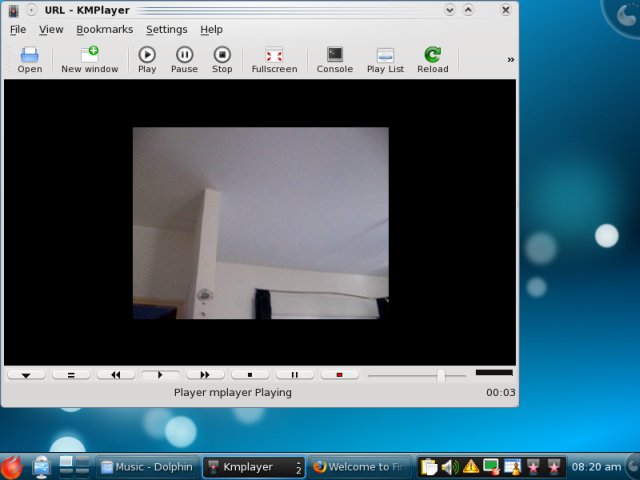
Task: Open the control panel down-arrow menu
Action: click(x=26, y=375)
